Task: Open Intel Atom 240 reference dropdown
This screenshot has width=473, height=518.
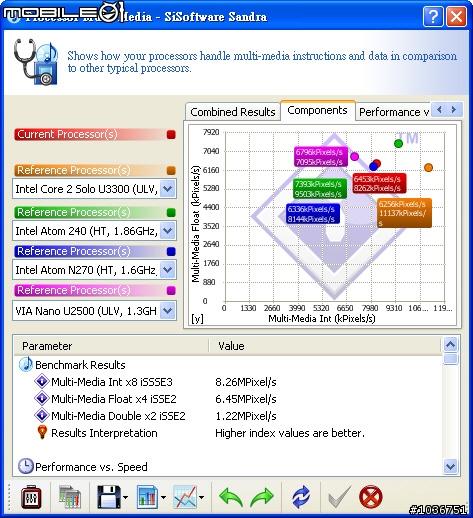Action: pyautogui.click(x=168, y=231)
